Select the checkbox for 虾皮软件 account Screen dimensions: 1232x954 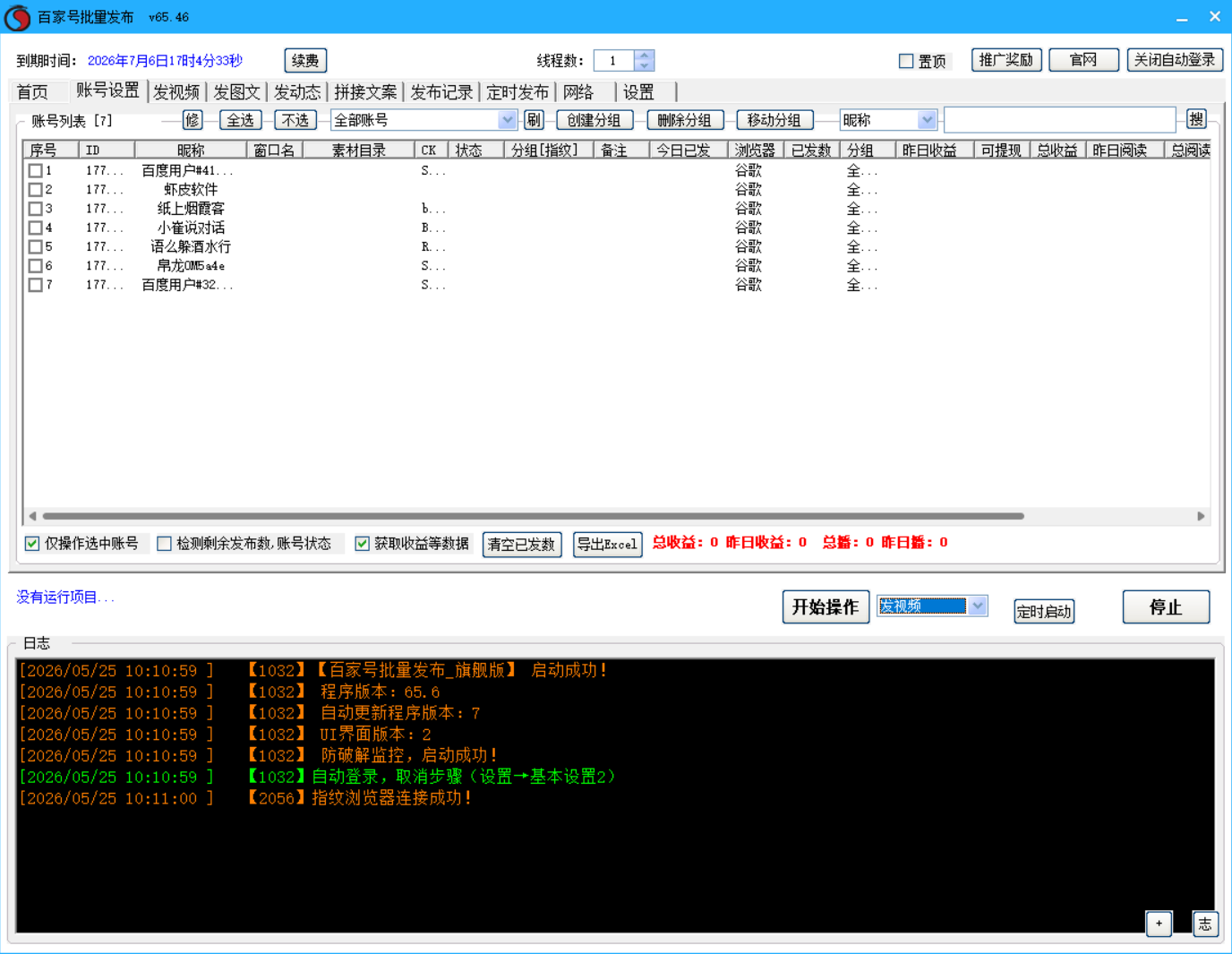pyautogui.click(x=36, y=190)
